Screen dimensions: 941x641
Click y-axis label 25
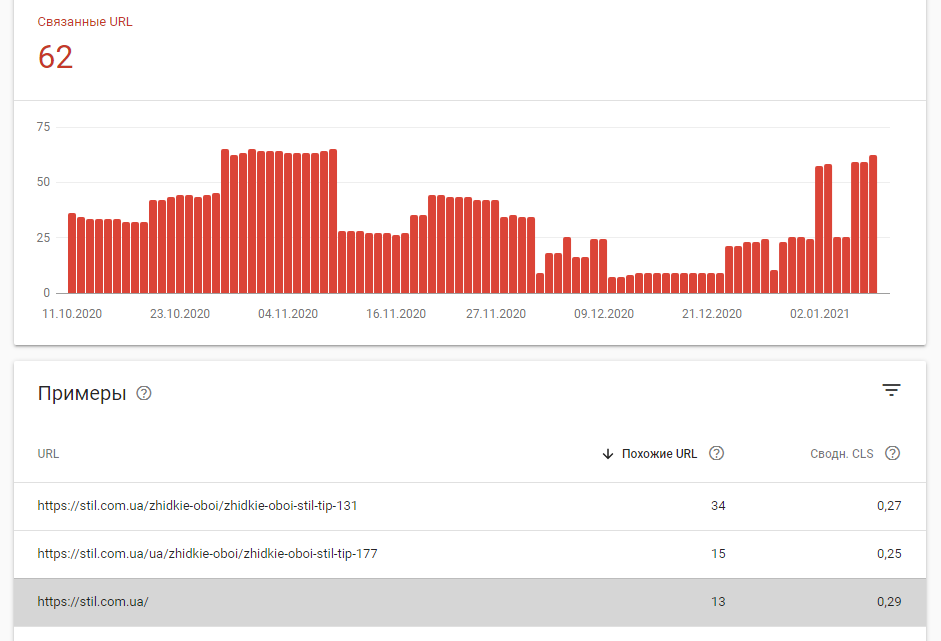(x=43, y=238)
